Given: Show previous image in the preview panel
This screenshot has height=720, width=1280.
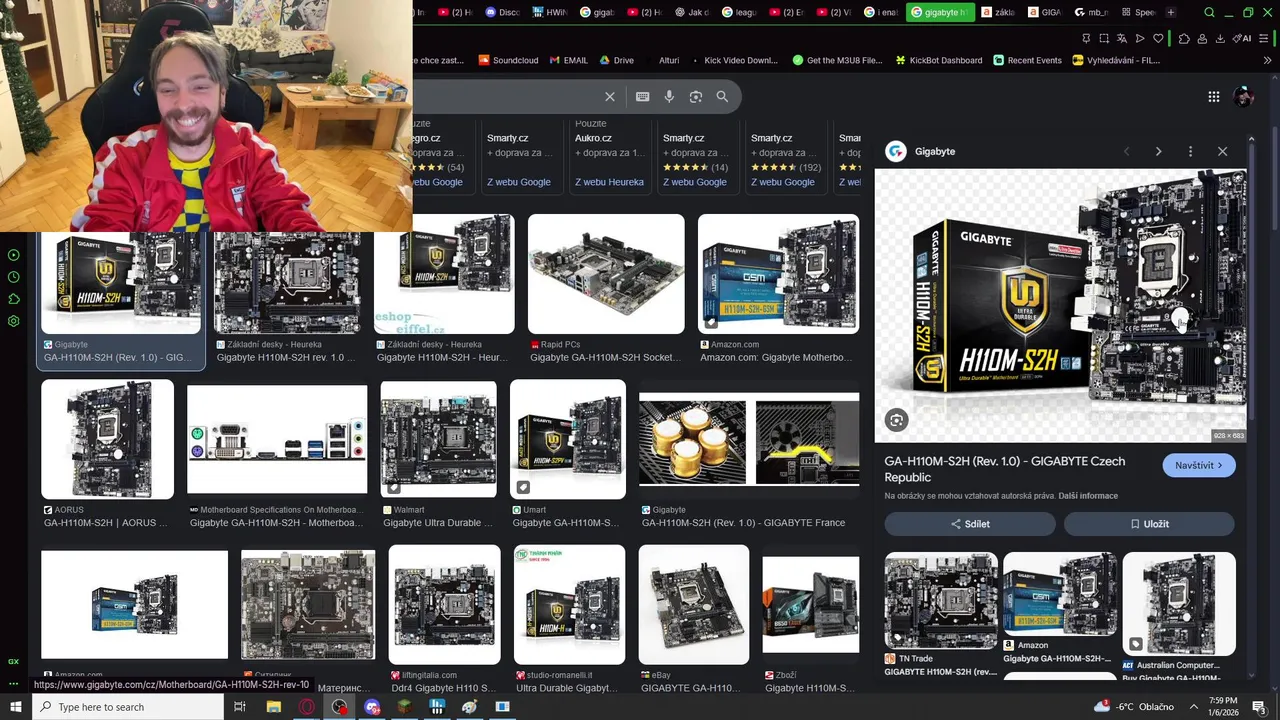Looking at the screenshot, I should point(1127,151).
